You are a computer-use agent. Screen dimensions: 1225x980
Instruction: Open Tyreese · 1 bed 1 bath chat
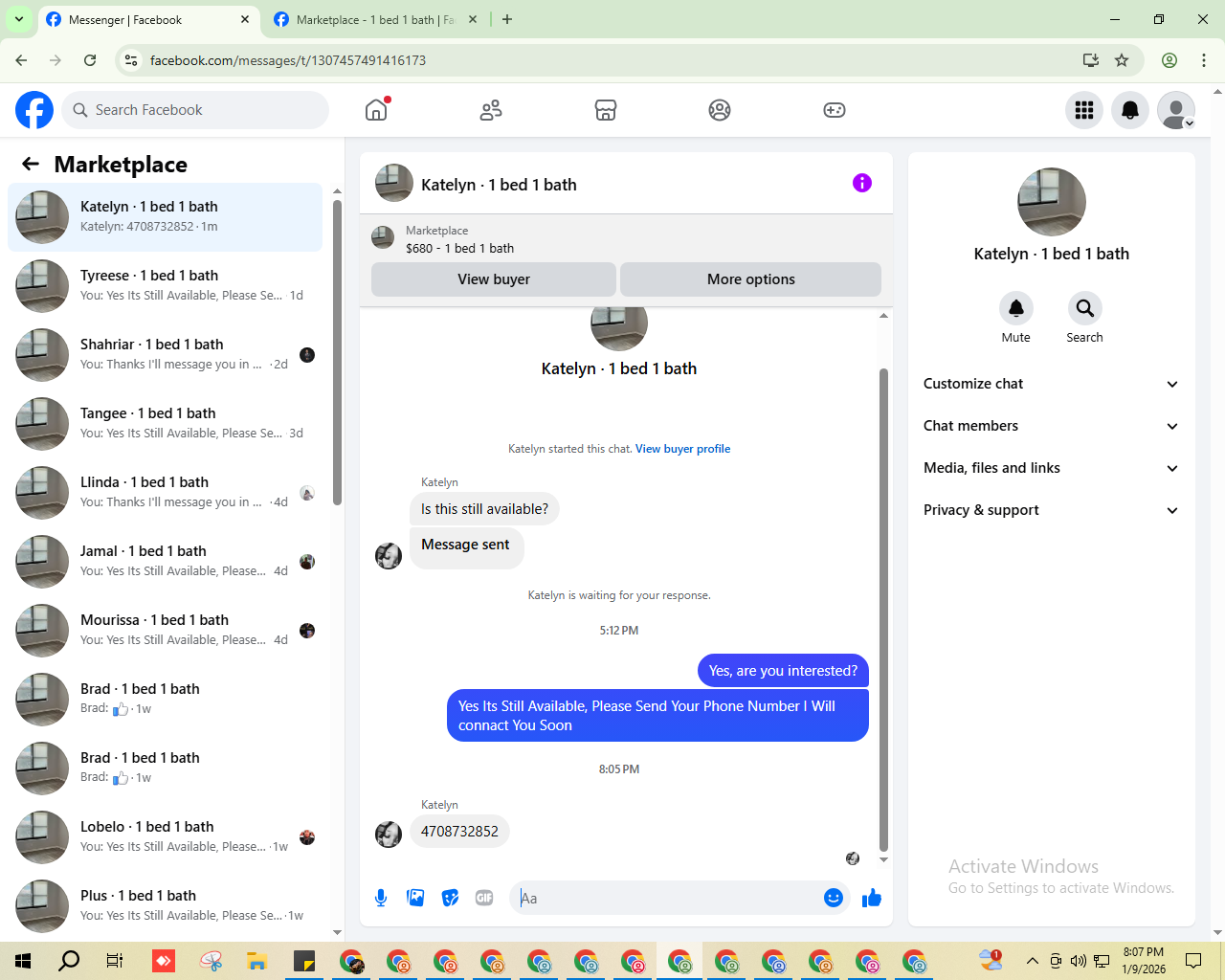pos(166,286)
